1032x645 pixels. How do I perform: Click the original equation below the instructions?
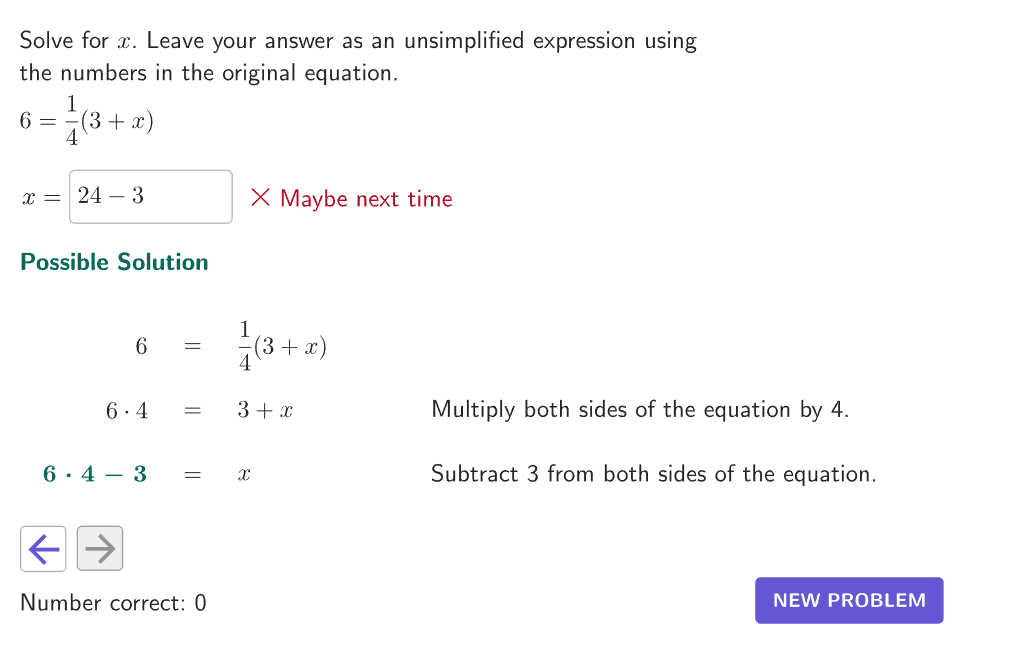[x=86, y=122]
